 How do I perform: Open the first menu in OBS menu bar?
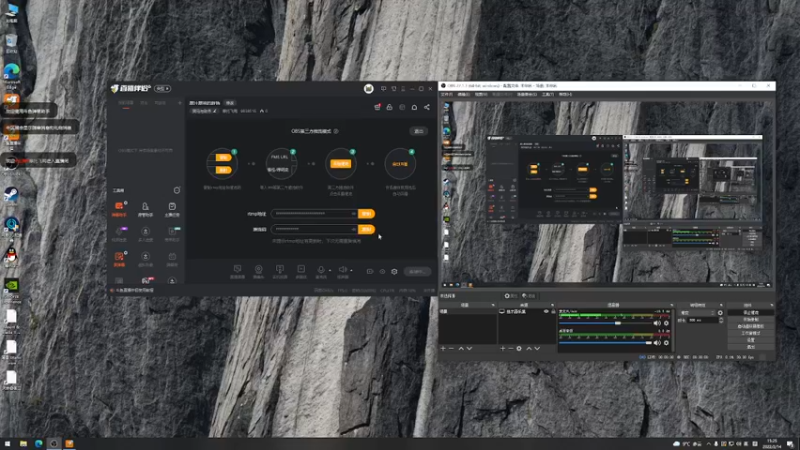tap(446, 94)
